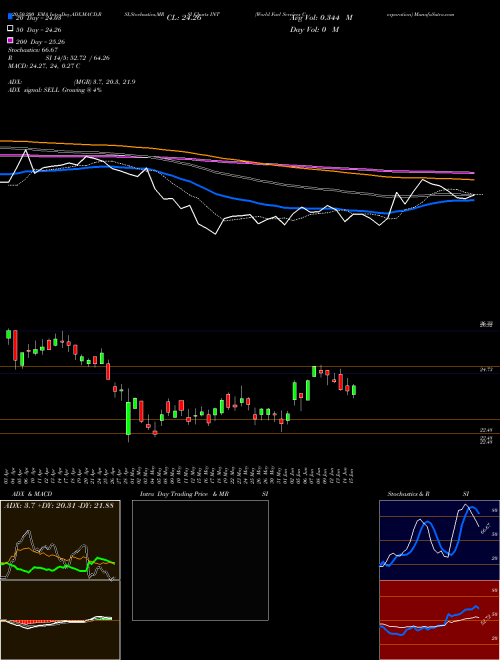The height and width of the screenshot is (660, 500).
Task: Click the tall green candle at the chart low
Action: tap(128, 418)
